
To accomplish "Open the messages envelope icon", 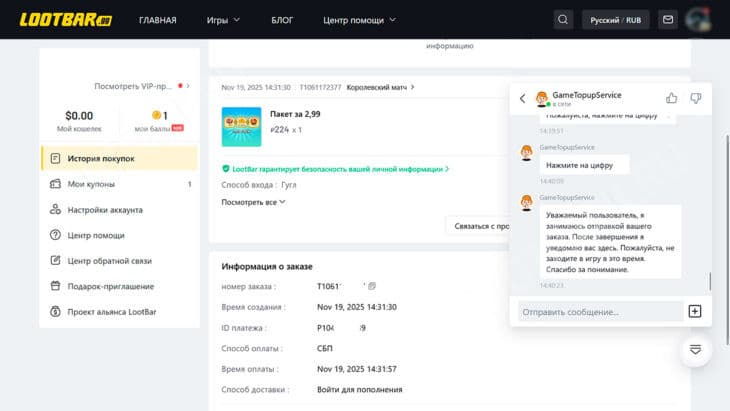I will (x=668, y=19).
